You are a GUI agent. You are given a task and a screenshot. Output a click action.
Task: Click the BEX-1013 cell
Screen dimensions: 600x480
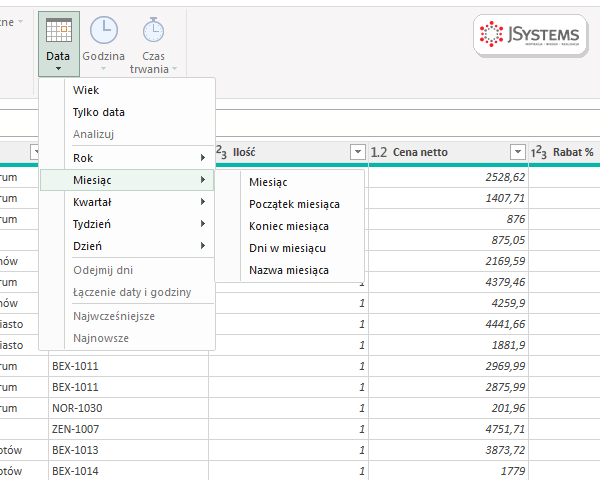[129, 451]
